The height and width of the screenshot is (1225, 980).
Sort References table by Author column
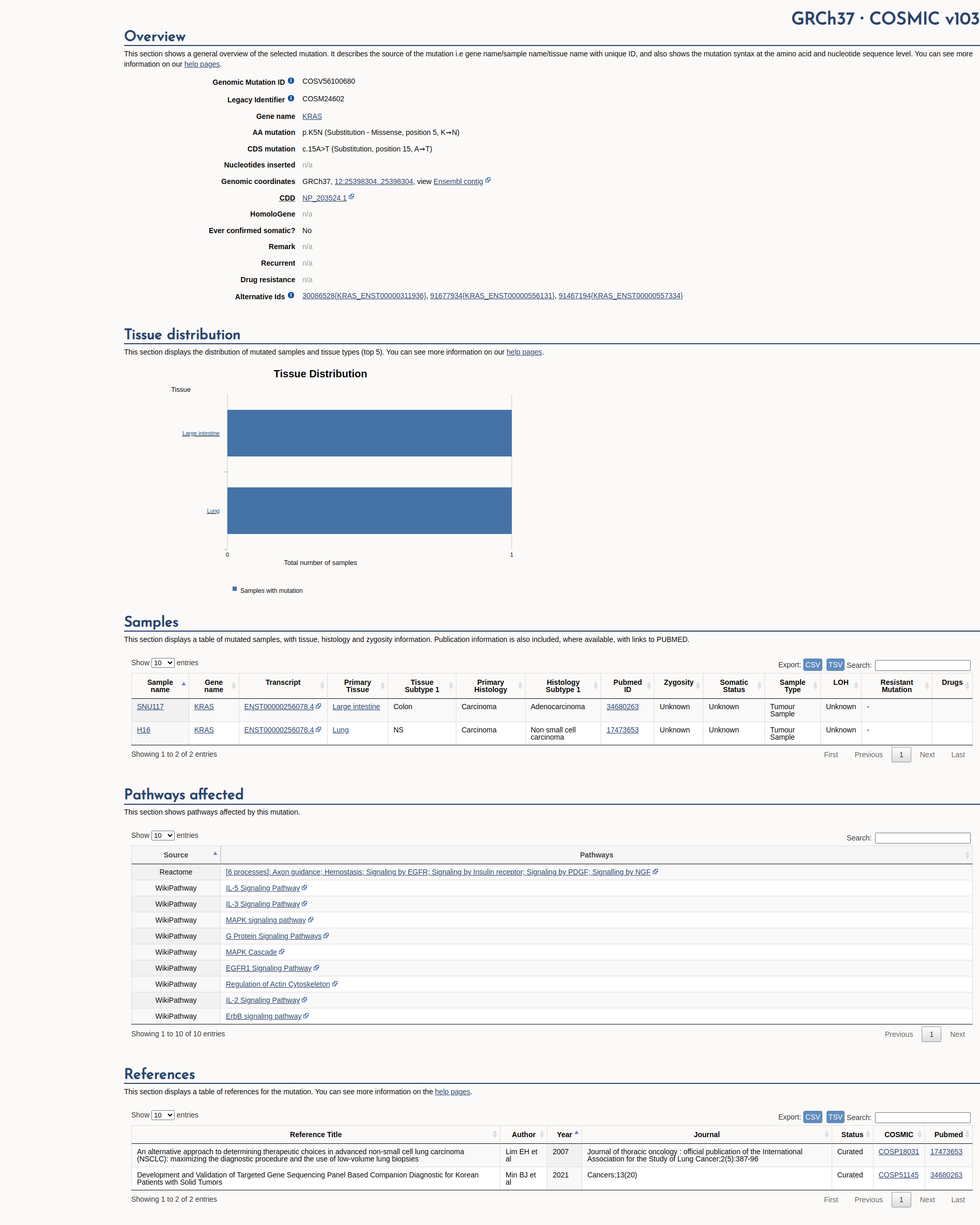pos(524,1134)
